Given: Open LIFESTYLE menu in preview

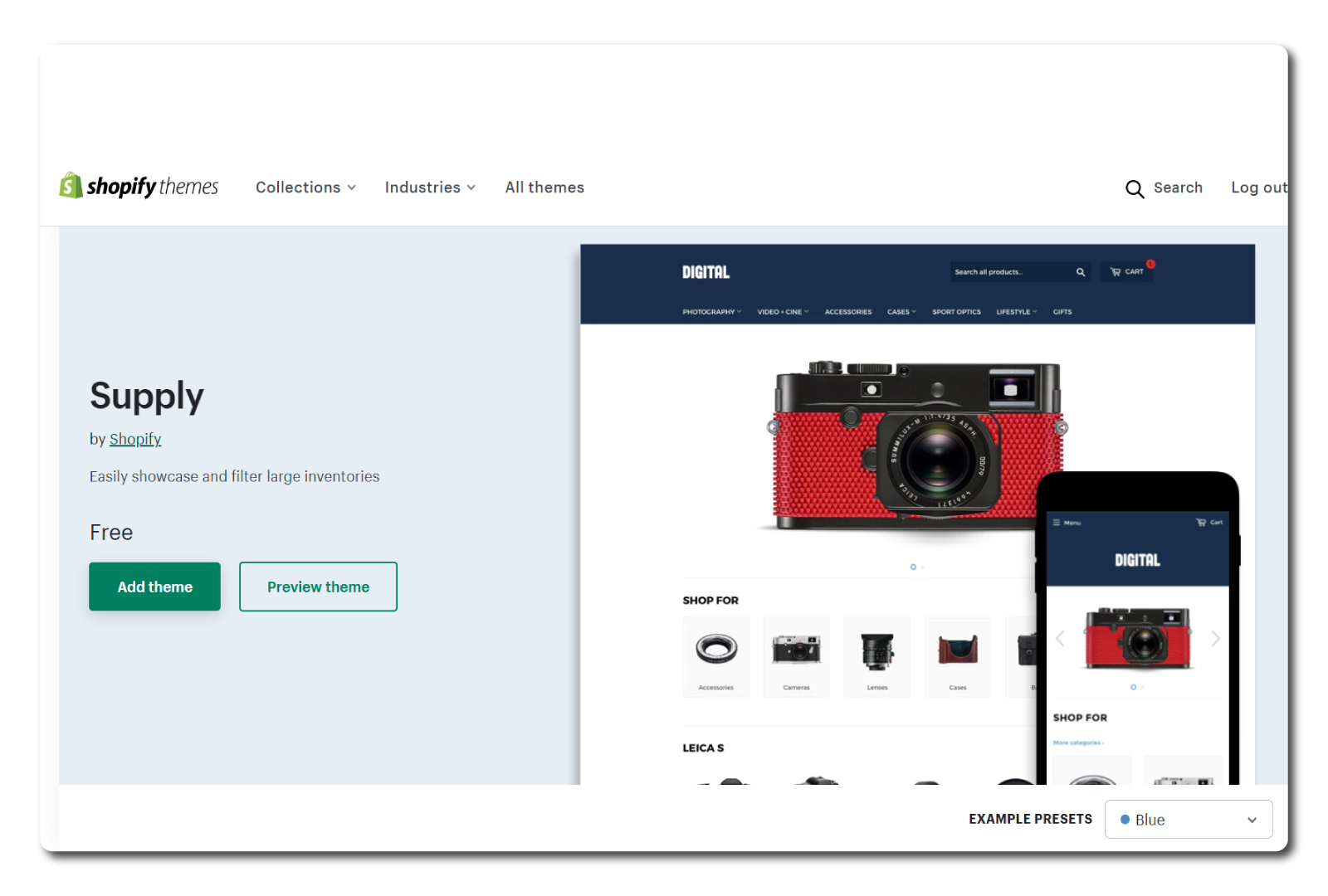Looking at the screenshot, I should pos(1017,312).
